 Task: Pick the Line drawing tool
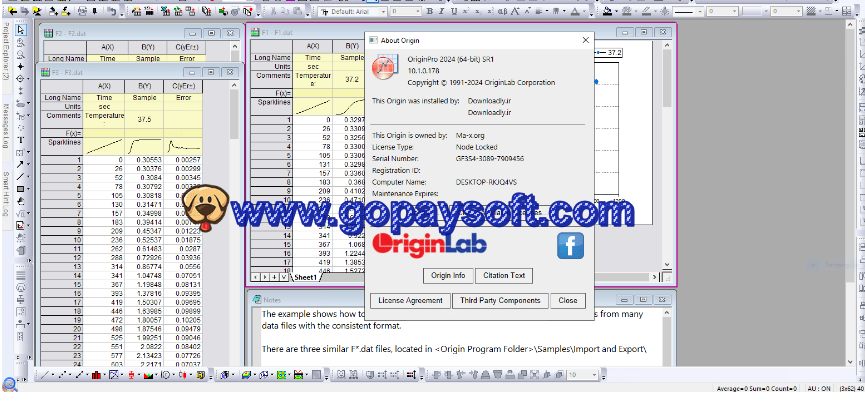click(20, 177)
